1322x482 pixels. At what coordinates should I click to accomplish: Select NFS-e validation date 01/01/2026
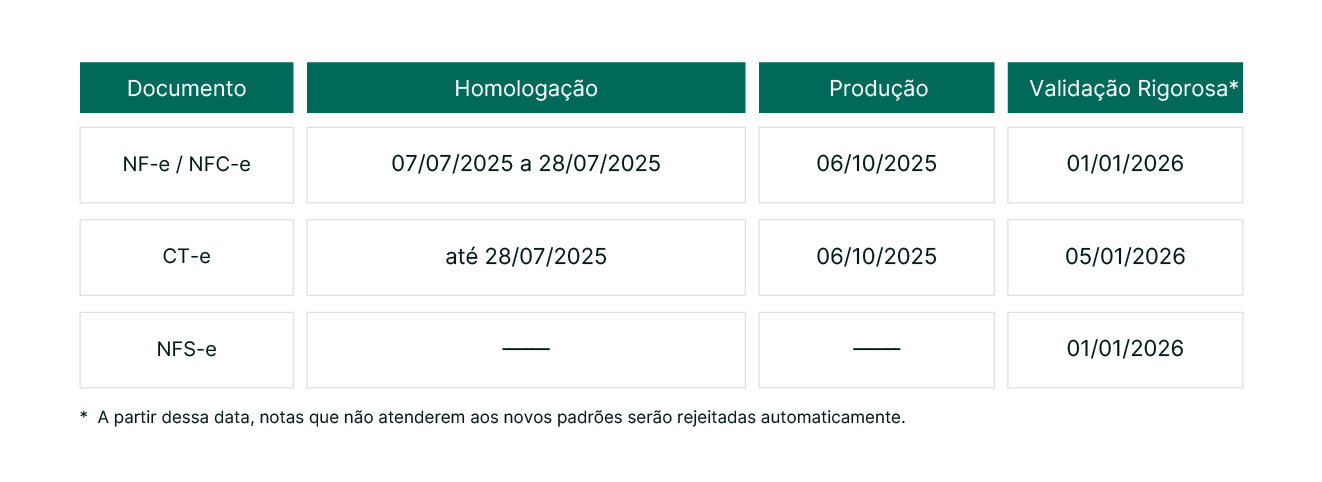click(1125, 350)
